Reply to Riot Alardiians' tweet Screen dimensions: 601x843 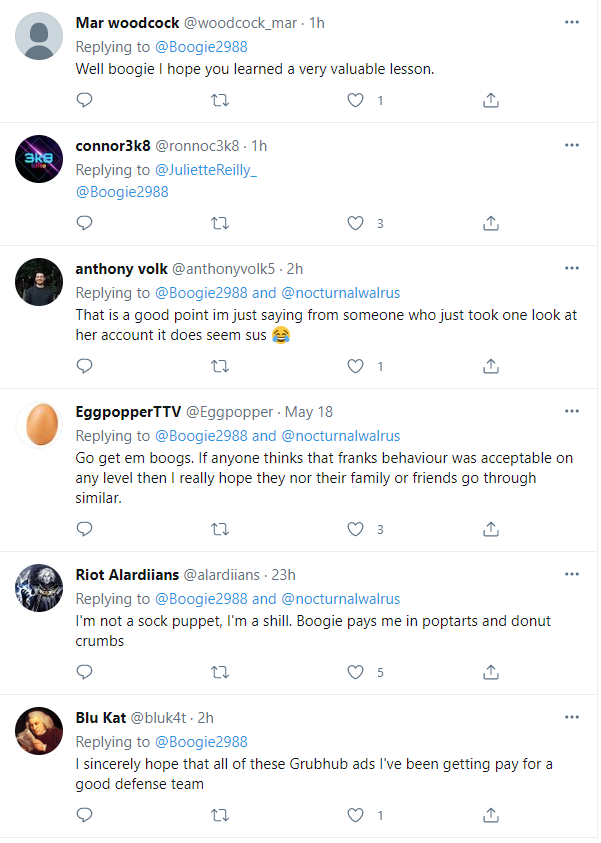pyautogui.click(x=84, y=672)
